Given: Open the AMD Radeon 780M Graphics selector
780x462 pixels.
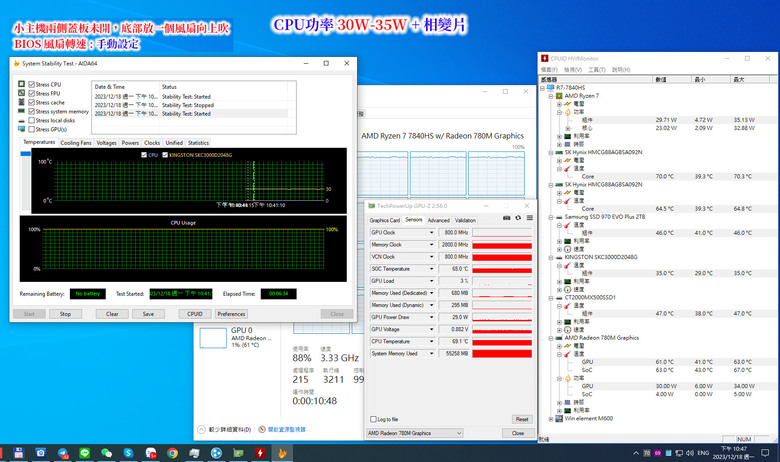Looking at the screenshot, I should (x=415, y=433).
